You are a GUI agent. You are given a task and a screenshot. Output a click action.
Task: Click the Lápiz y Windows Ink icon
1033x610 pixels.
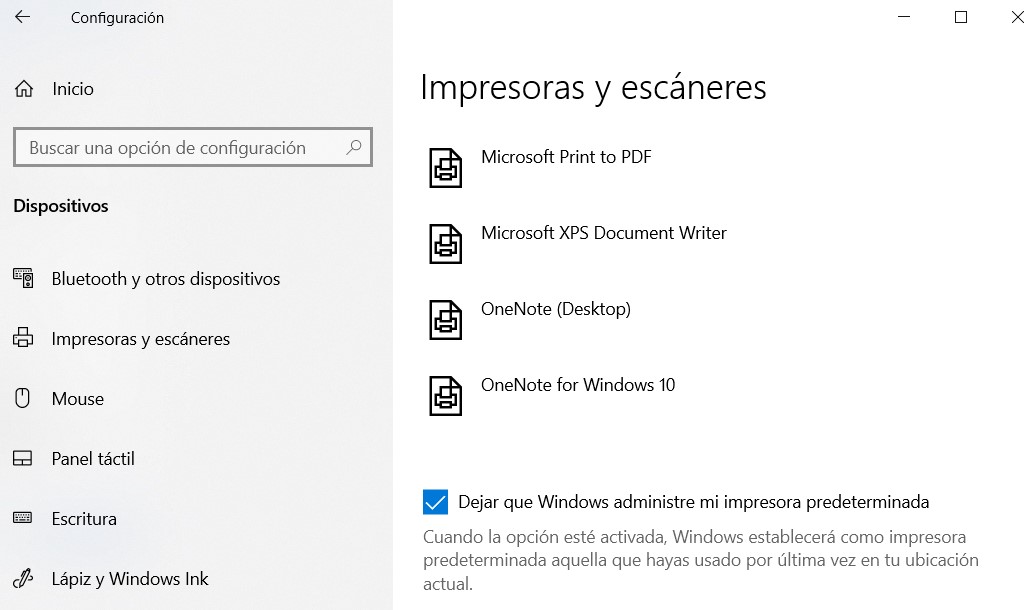coord(23,579)
